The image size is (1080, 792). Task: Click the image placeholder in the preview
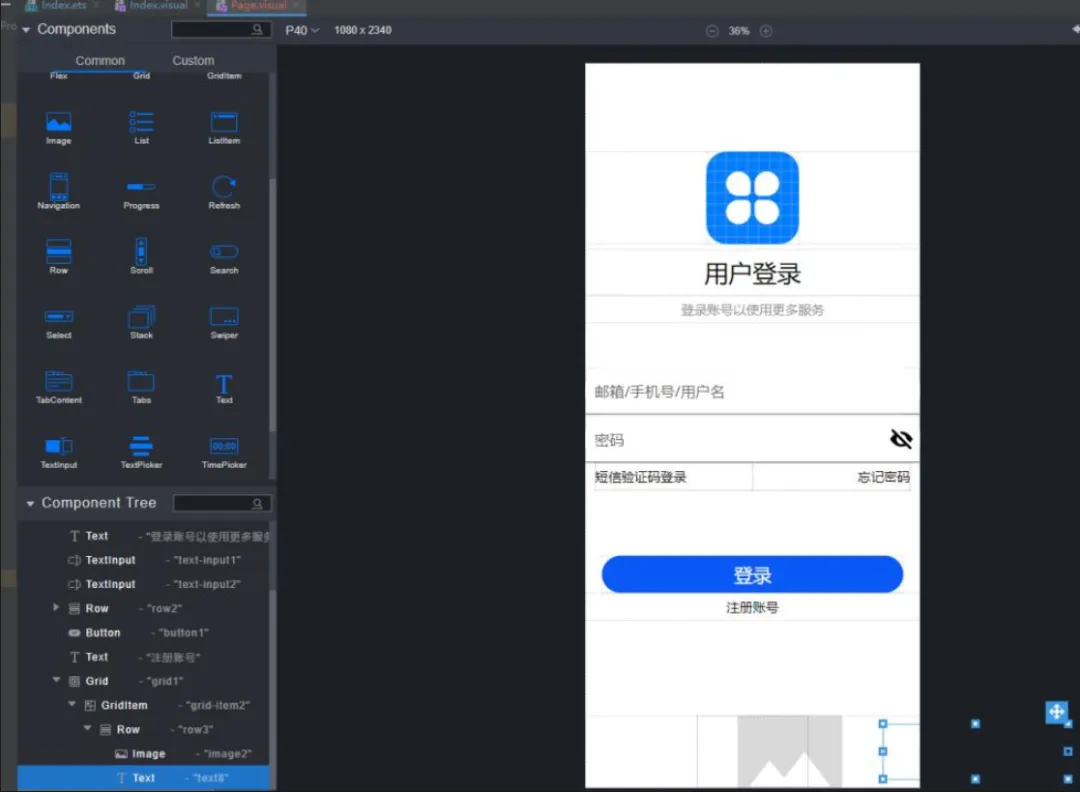point(789,751)
